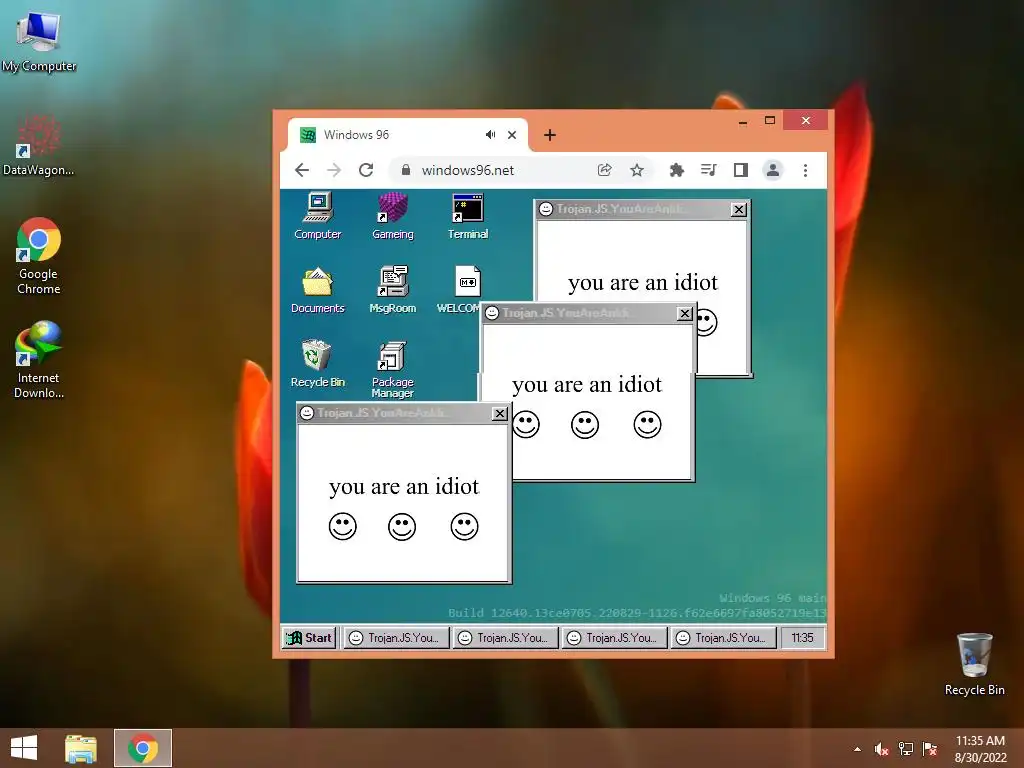This screenshot has height=768, width=1024.
Task: Close the middle Trojan popup window
Action: pyautogui.click(x=684, y=313)
